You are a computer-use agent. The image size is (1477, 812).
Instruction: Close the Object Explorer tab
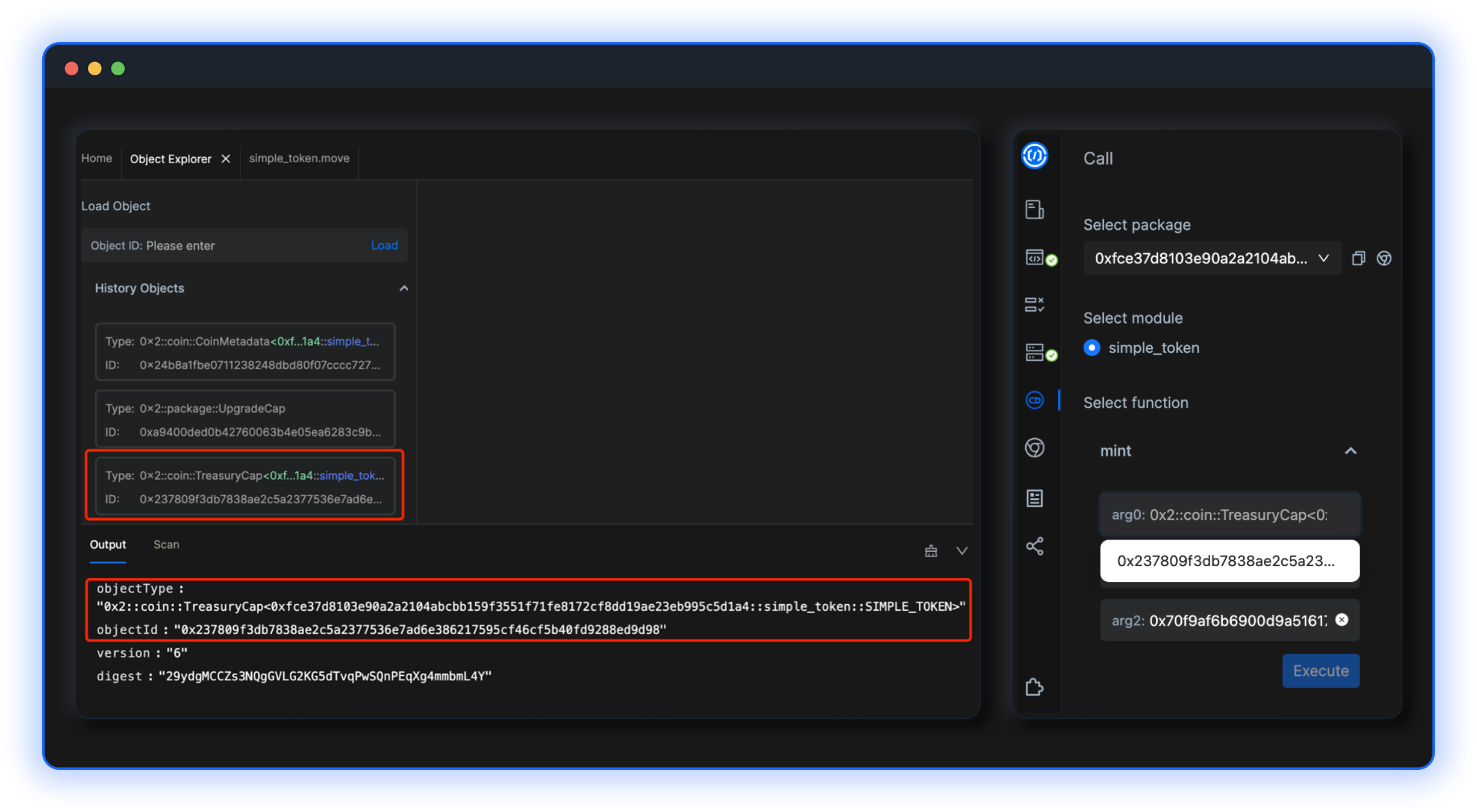(x=226, y=158)
